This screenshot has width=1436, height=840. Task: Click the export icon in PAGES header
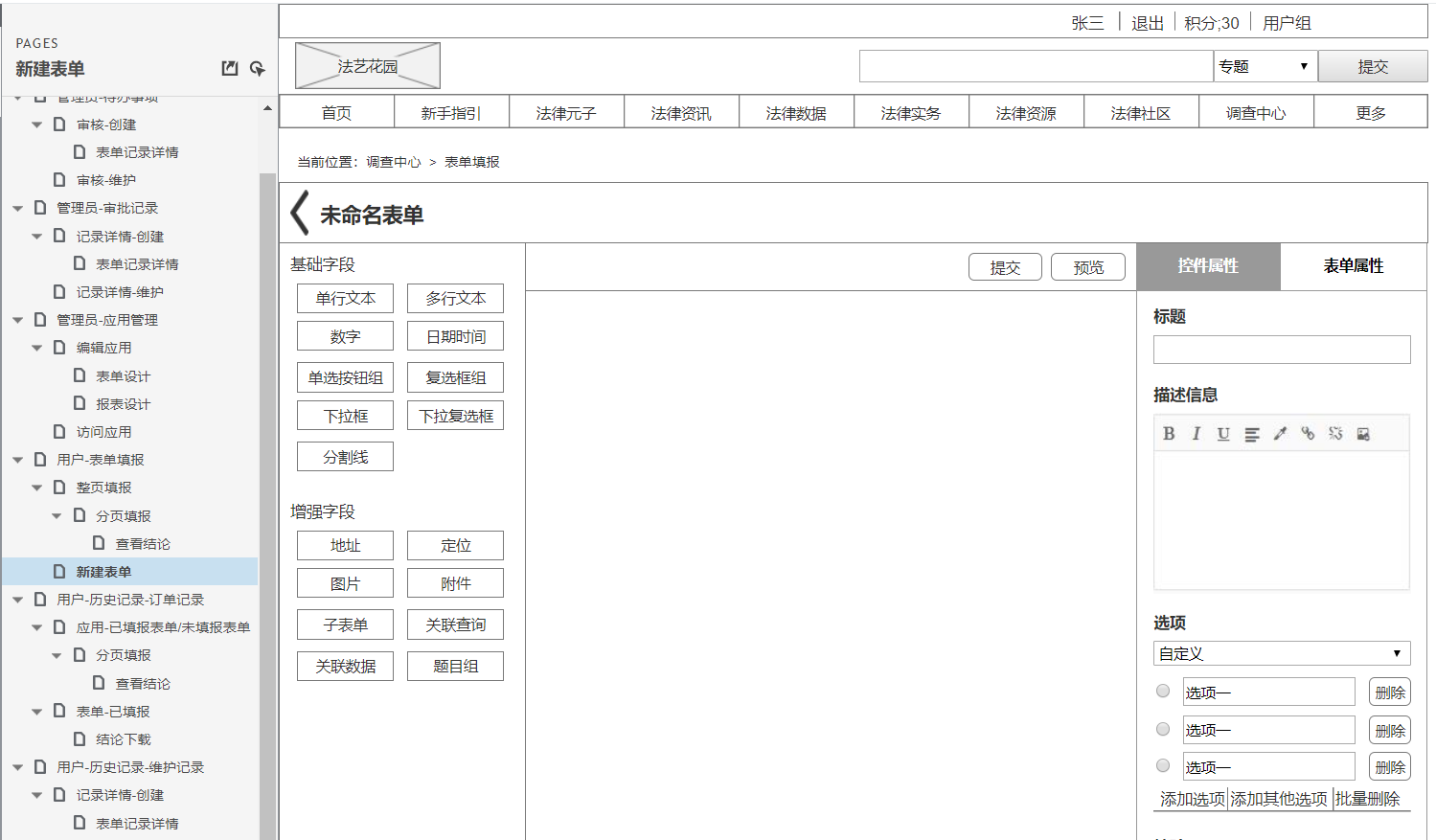click(230, 68)
